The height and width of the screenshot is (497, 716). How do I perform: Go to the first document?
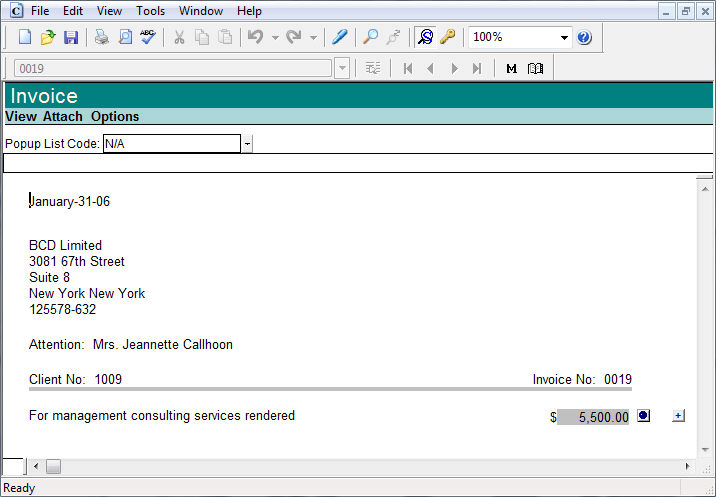[408, 69]
